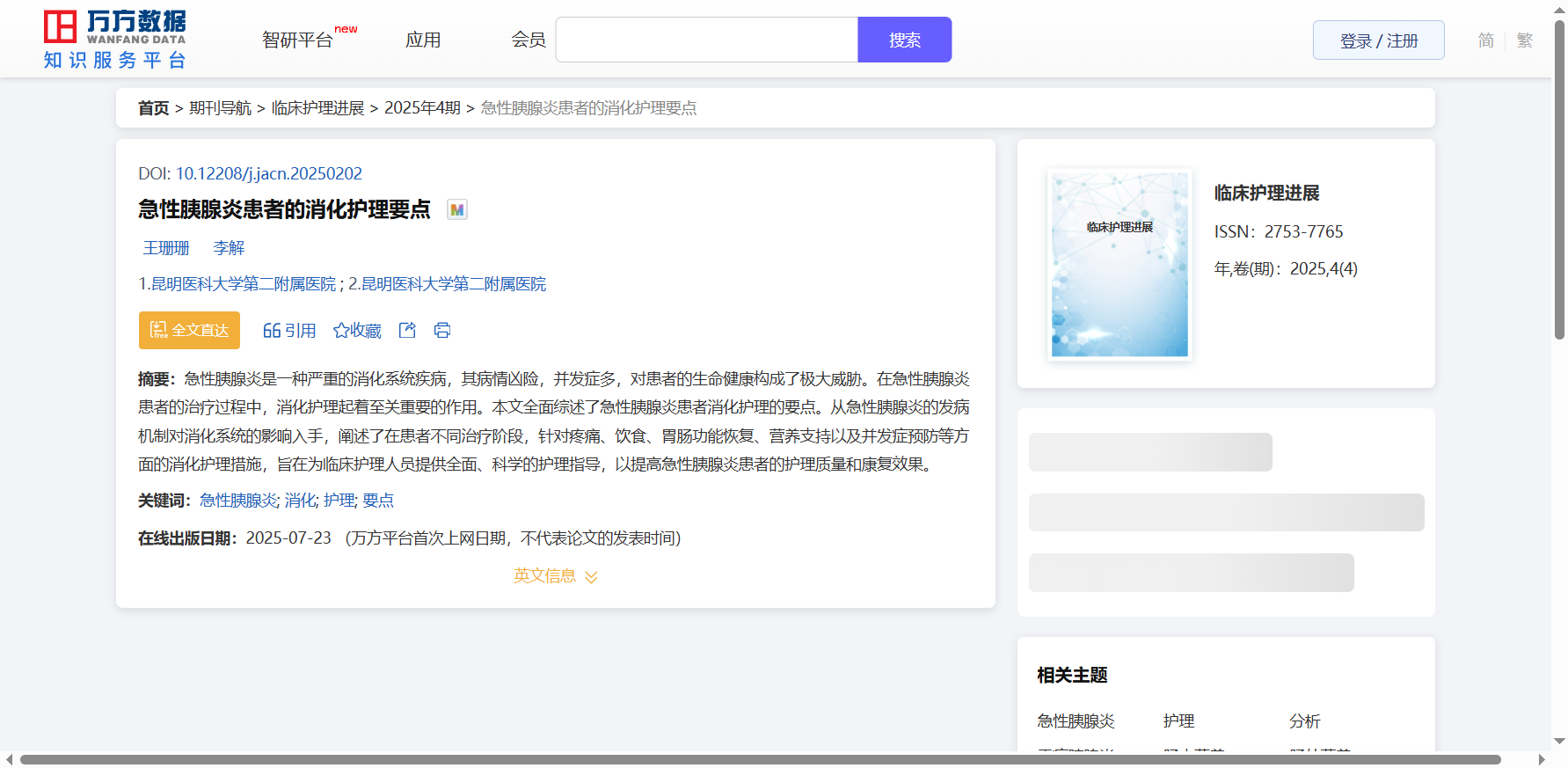Click the print icon
Image resolution: width=1568 pixels, height=768 pixels.
coord(442,330)
